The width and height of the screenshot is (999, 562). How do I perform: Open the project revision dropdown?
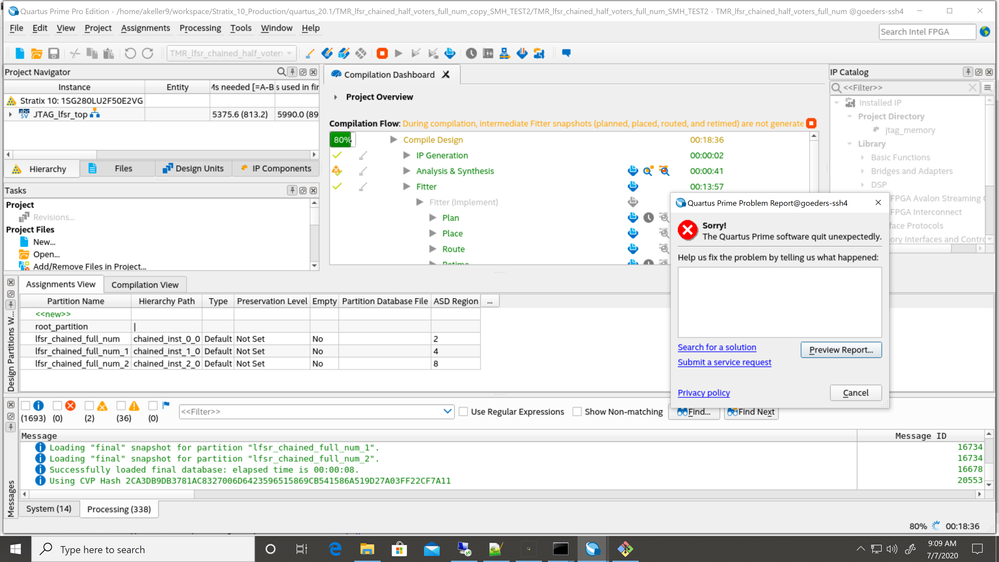pos(231,53)
